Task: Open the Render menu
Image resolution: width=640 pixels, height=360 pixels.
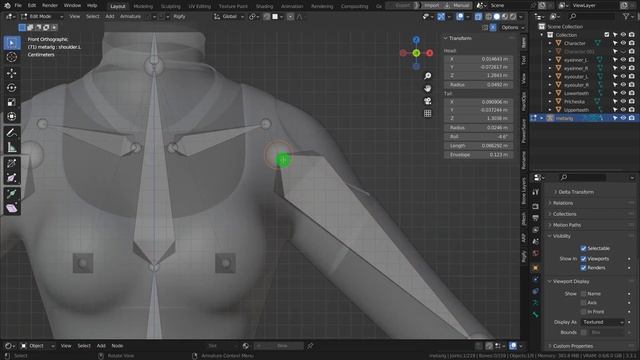Action: [50, 6]
